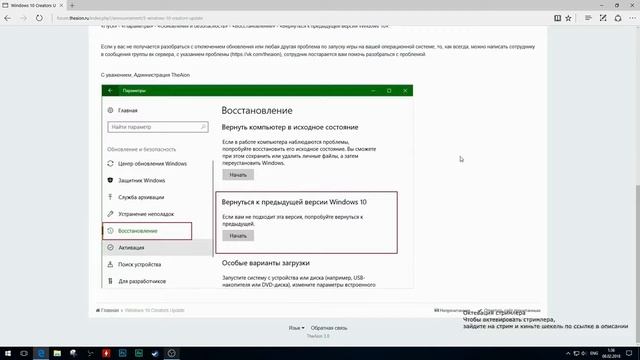The height and width of the screenshot is (360, 640).
Task: Open File Explorer from the taskbar
Action: coord(57,353)
